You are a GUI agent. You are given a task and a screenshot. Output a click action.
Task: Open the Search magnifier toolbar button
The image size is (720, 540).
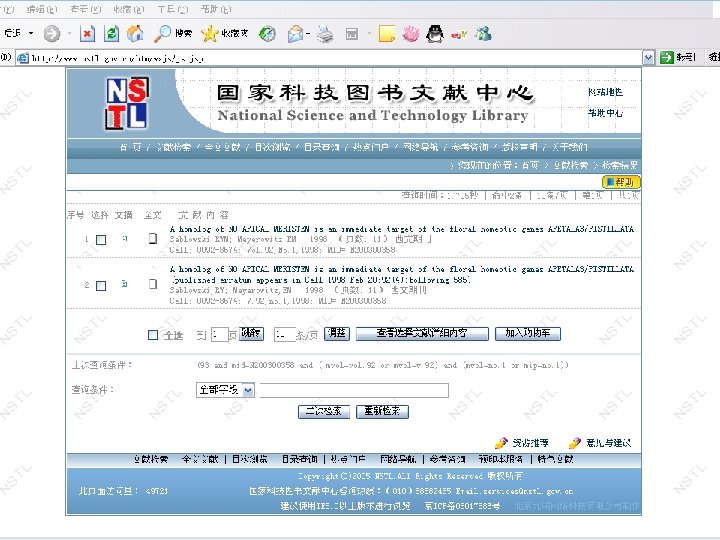tap(173, 34)
